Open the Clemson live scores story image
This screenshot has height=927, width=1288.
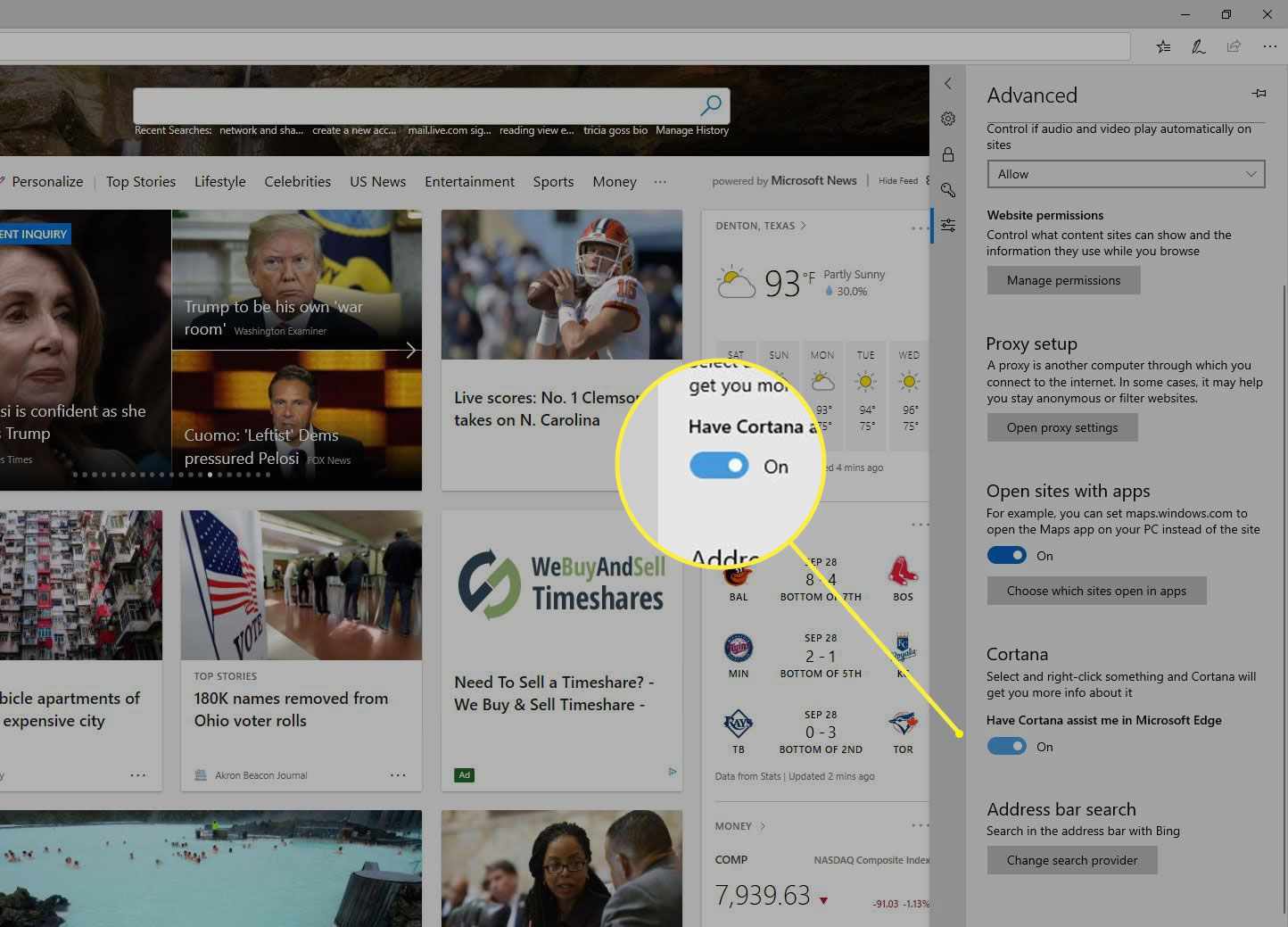pyautogui.click(x=562, y=285)
